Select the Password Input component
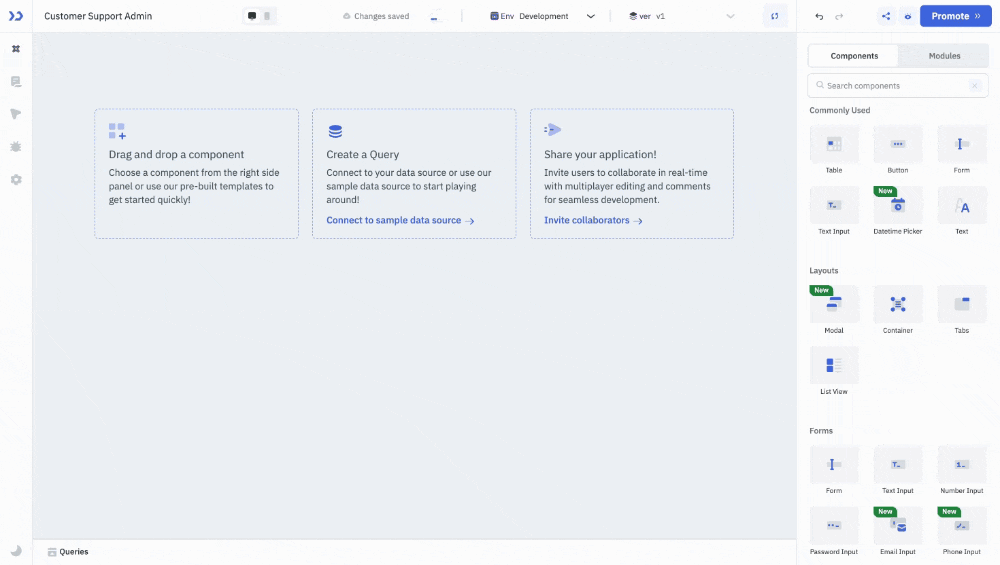1000x565 pixels. tap(834, 531)
